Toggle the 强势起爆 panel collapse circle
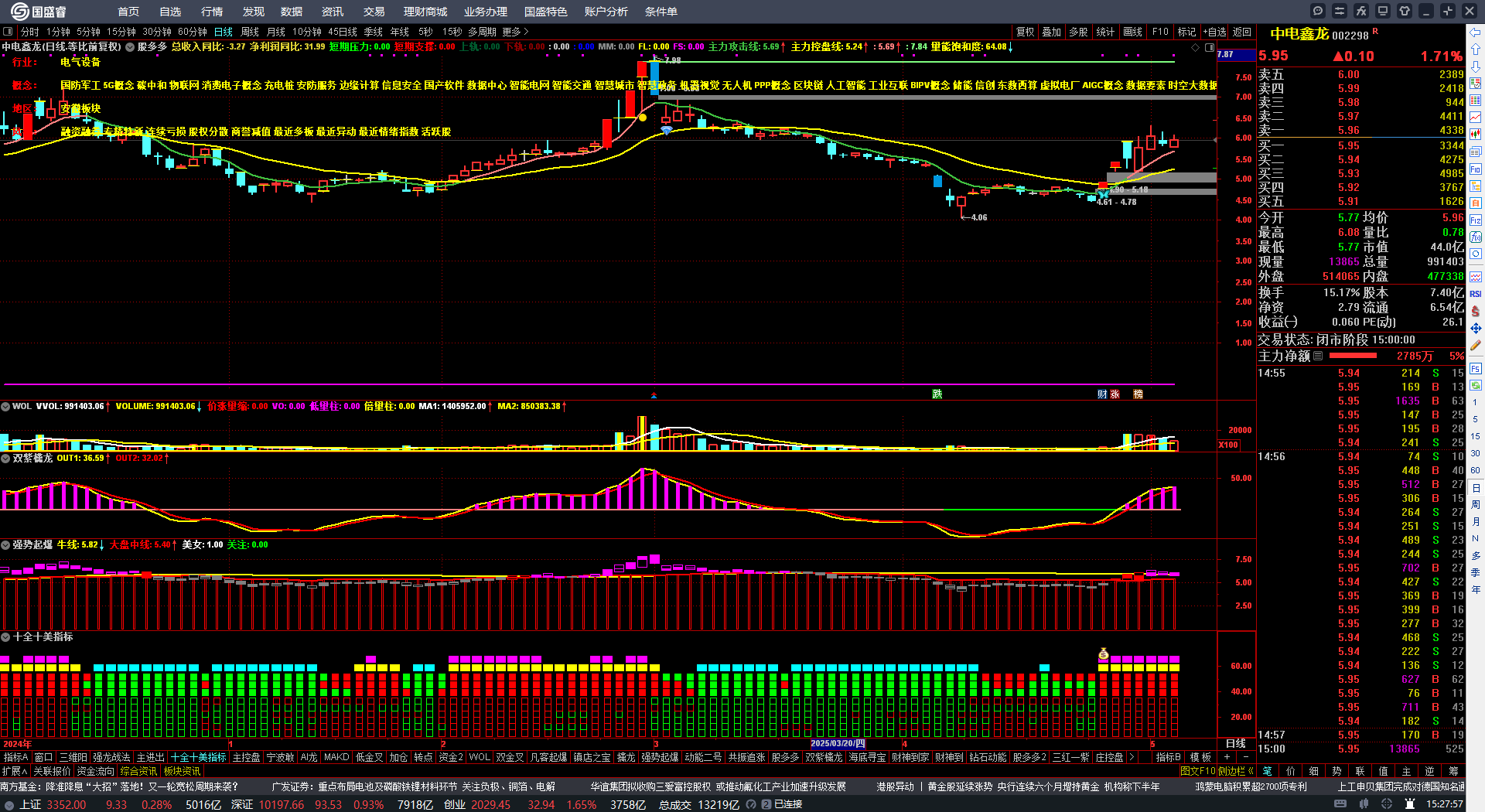The width and height of the screenshot is (1485, 812). tap(5, 545)
